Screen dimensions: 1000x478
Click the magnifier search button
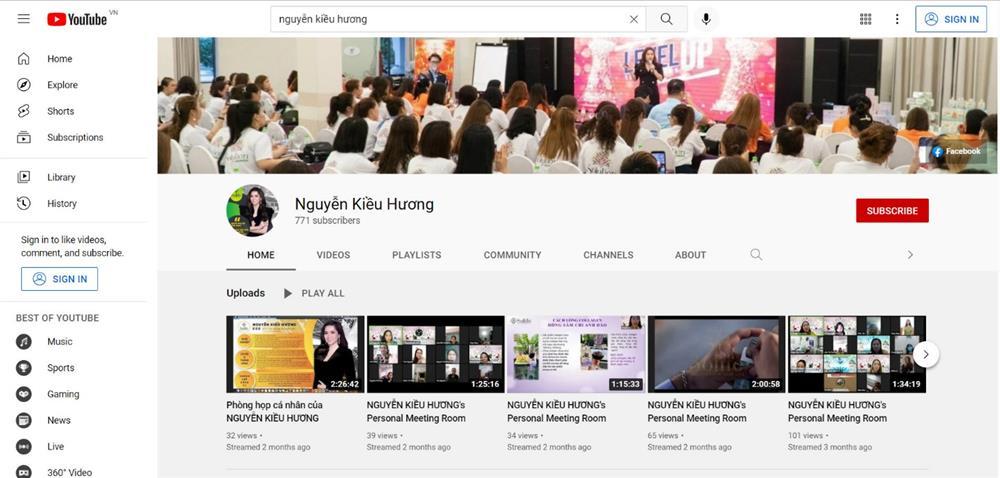tap(666, 19)
